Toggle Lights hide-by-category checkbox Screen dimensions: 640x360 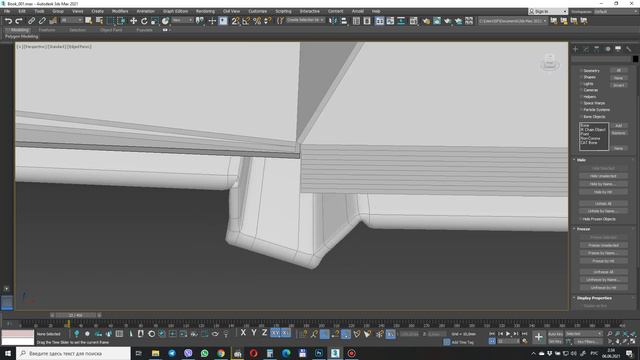(x=581, y=84)
